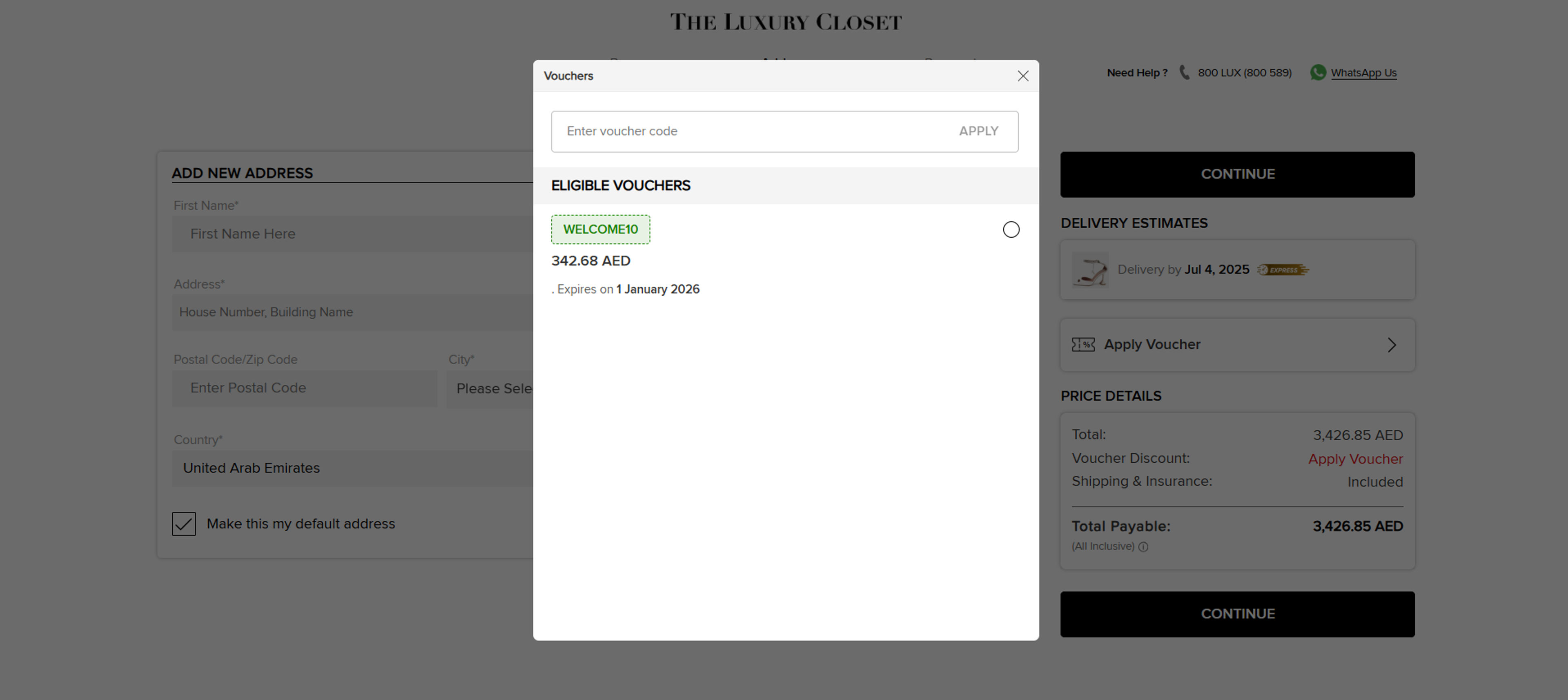The height and width of the screenshot is (700, 1568).
Task: Select the WELCOME10 voucher radio button
Action: click(x=1011, y=230)
